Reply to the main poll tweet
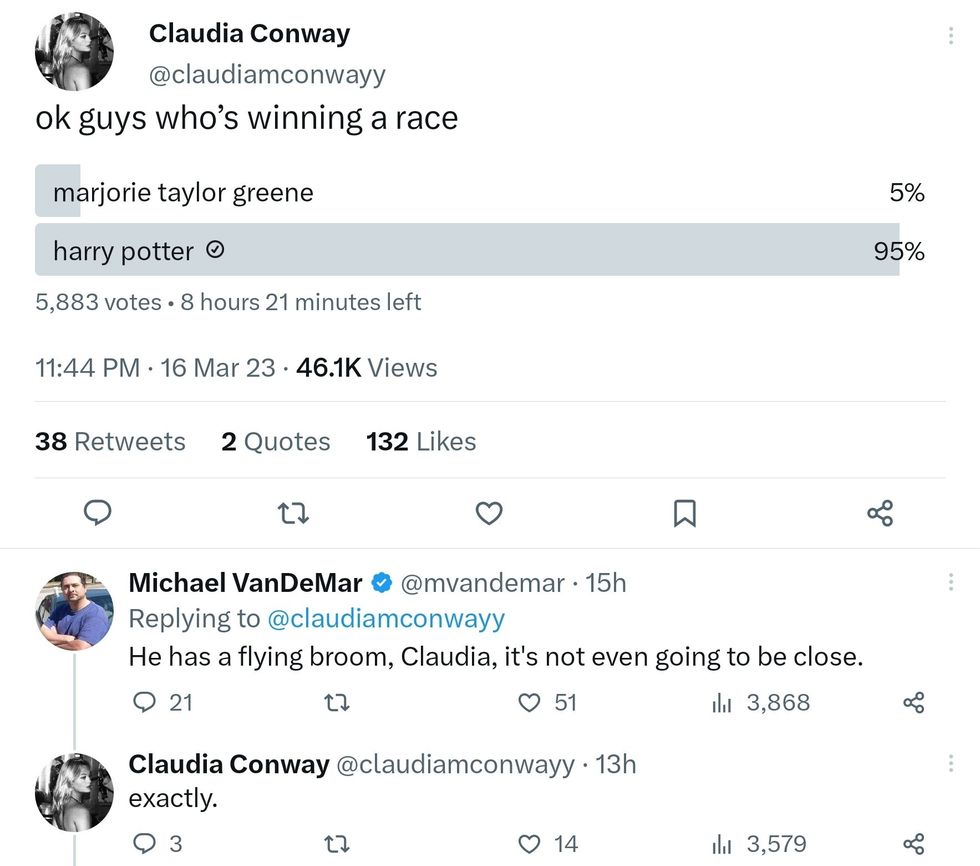980x866 pixels. click(x=96, y=513)
